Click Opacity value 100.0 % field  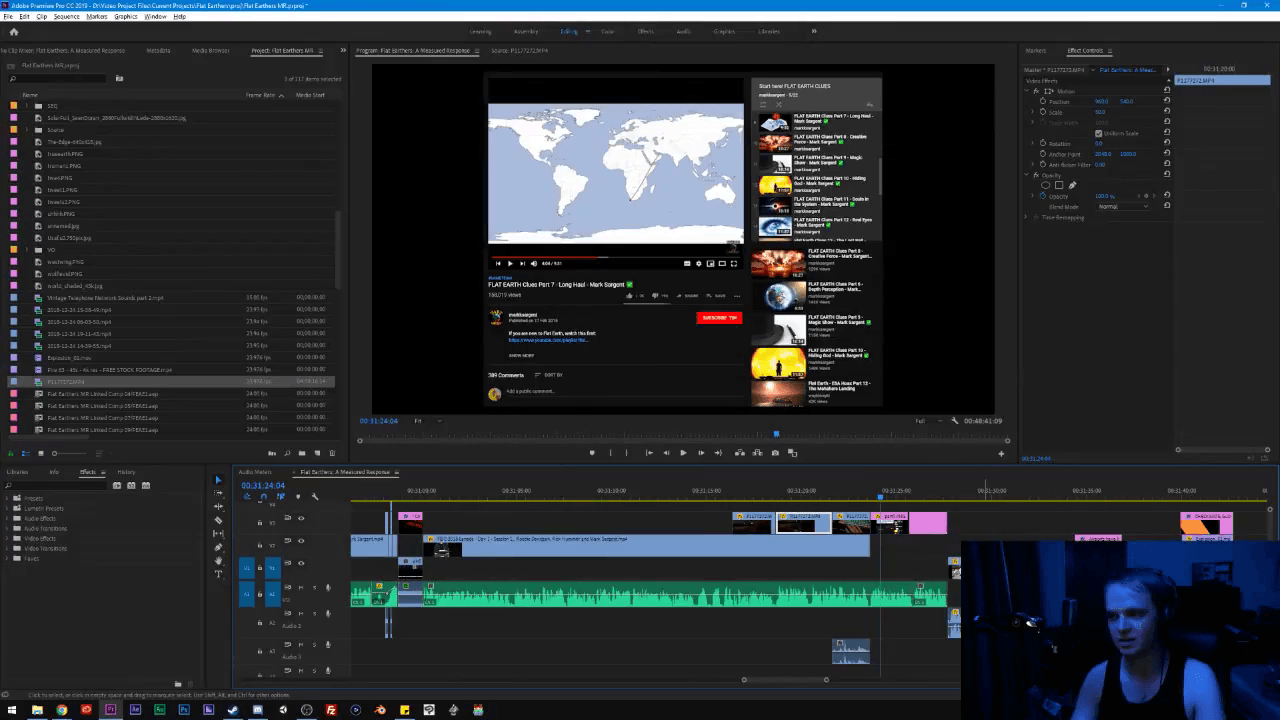pyautogui.click(x=1104, y=196)
